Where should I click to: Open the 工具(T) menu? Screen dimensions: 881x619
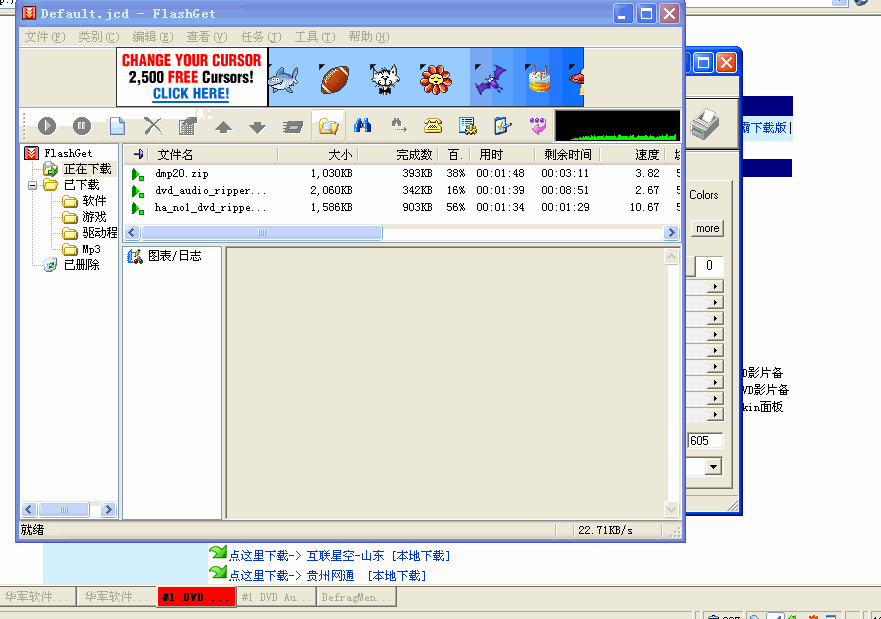tap(315, 37)
